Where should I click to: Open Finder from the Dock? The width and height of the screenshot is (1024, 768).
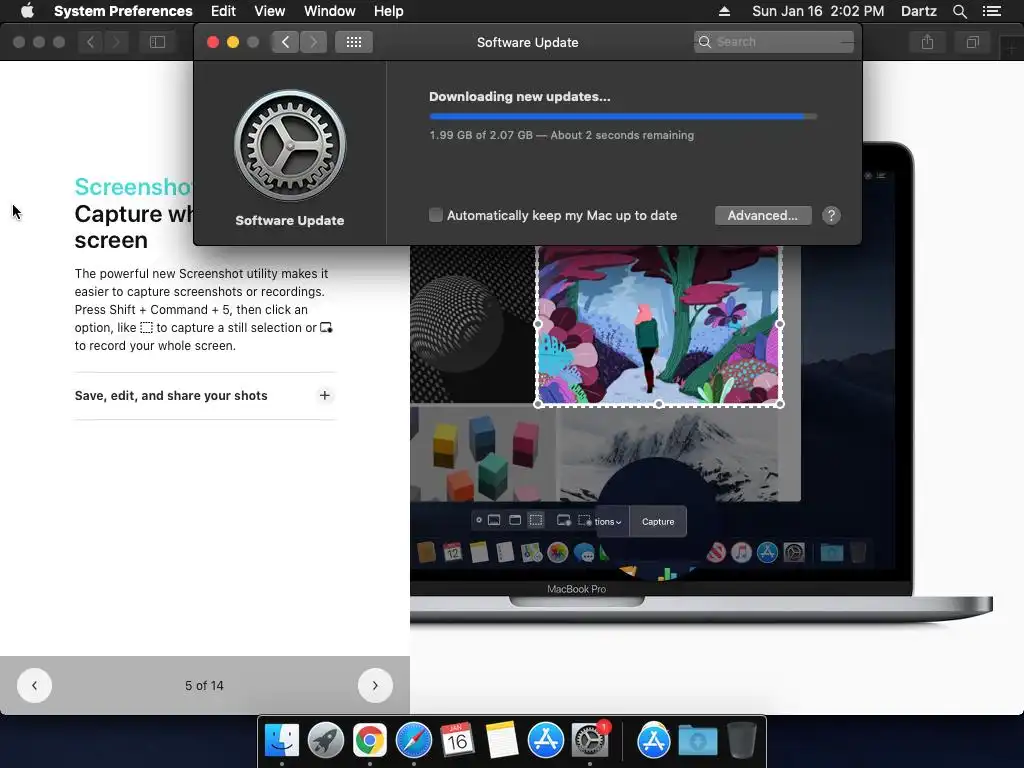pos(282,741)
